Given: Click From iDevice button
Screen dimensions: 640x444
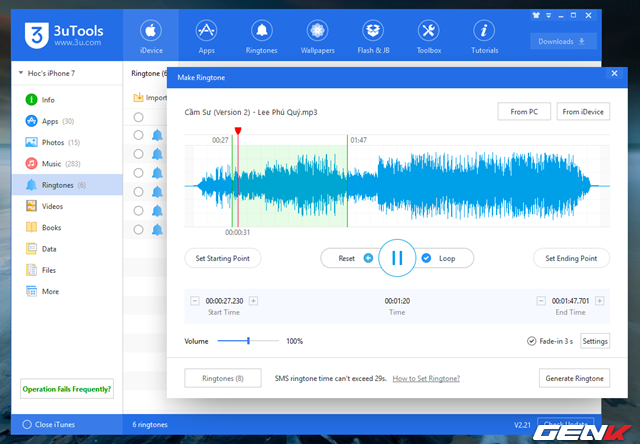Looking at the screenshot, I should coord(583,111).
